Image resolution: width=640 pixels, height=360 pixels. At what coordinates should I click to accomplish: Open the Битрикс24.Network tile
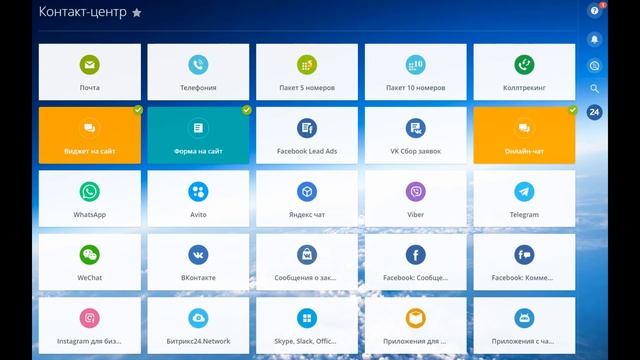(198, 325)
